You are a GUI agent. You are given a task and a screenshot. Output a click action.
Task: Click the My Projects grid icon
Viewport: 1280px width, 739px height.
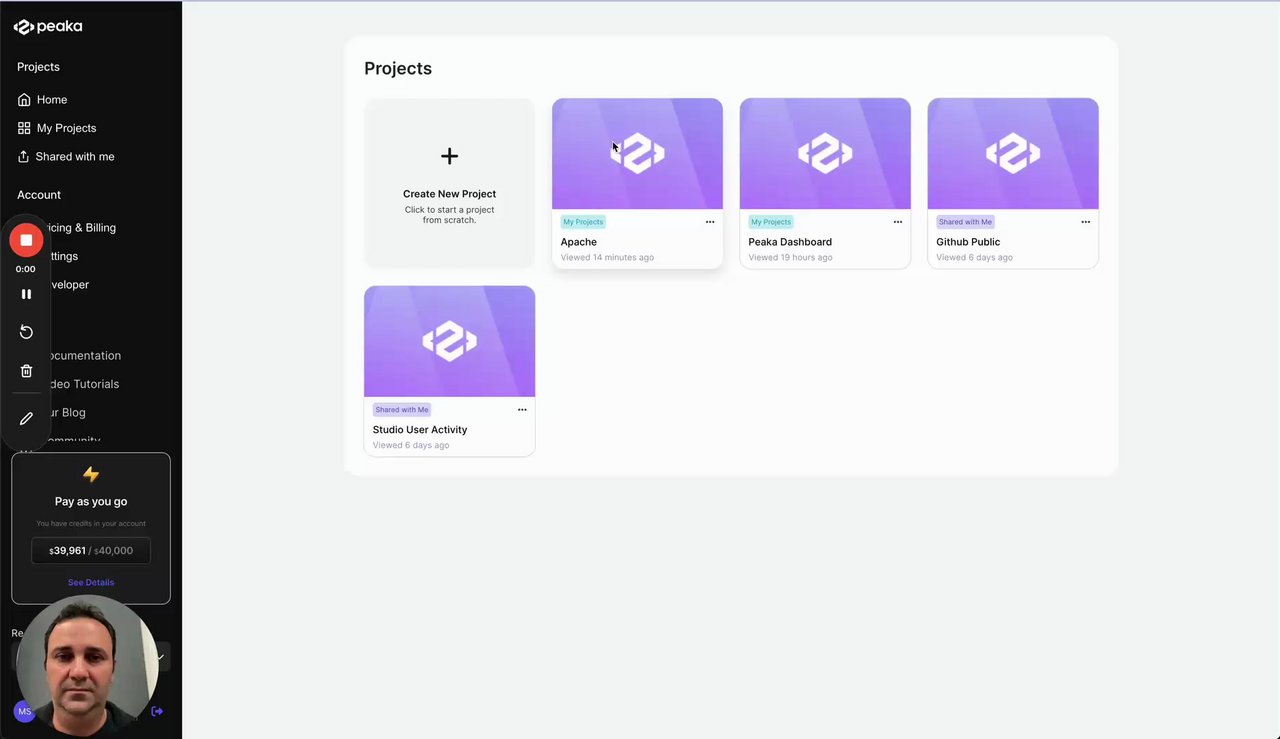(24, 128)
